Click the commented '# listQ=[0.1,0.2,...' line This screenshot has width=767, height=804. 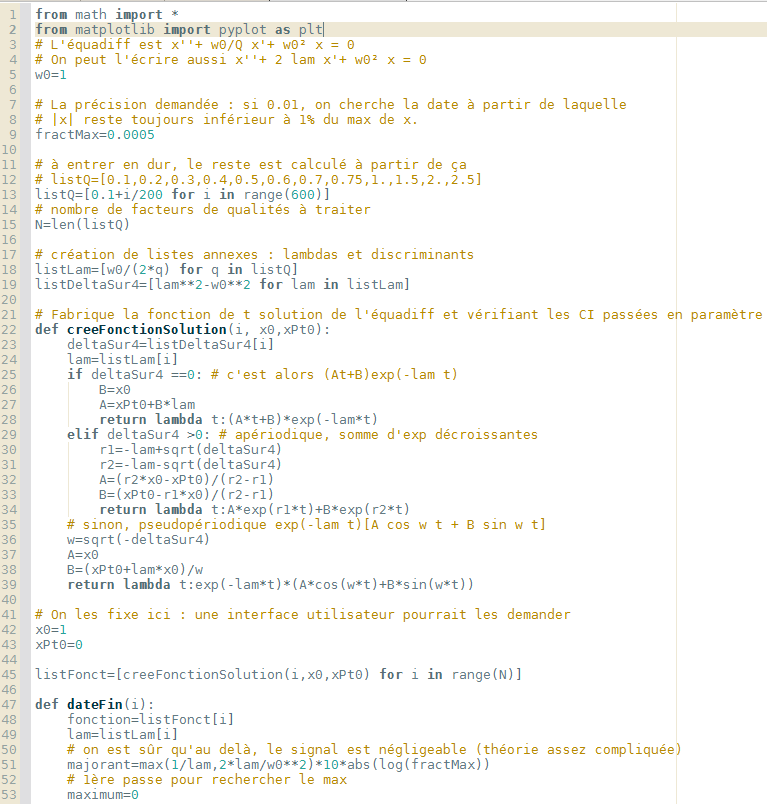(258, 180)
